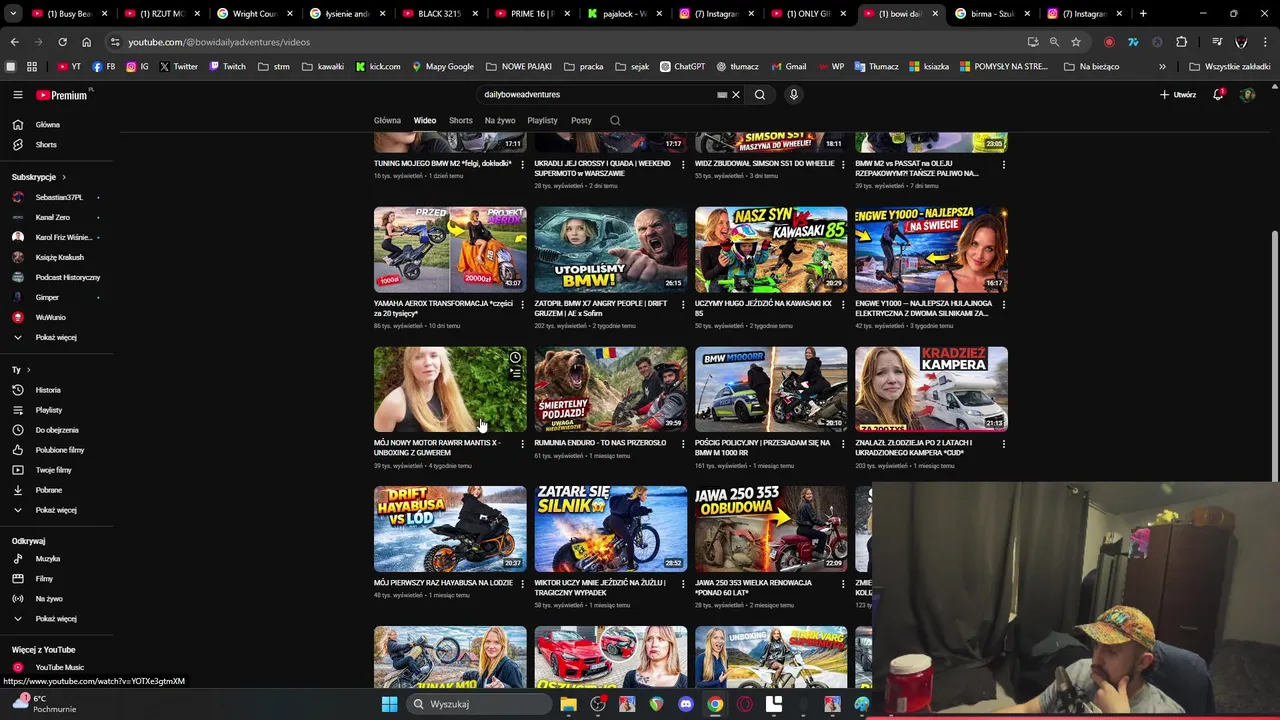Open the YouTube notifications bell
Image resolution: width=1280 pixels, height=720 pixels.
click(1218, 95)
